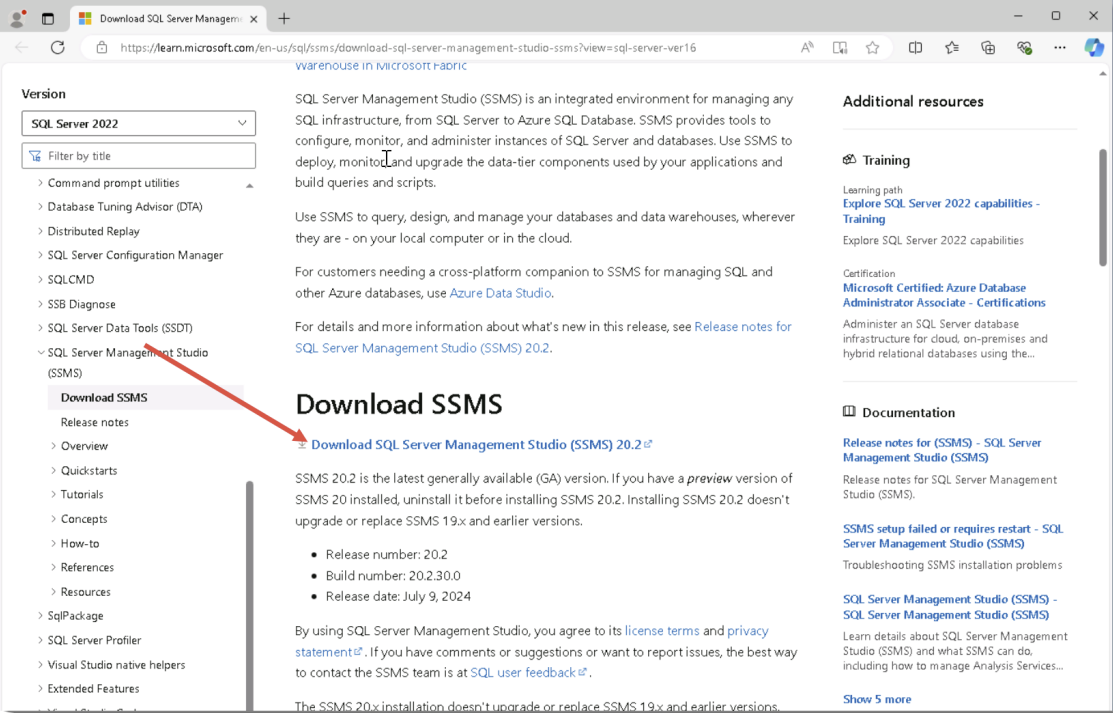Expand Command prompt utilities node

(40, 183)
